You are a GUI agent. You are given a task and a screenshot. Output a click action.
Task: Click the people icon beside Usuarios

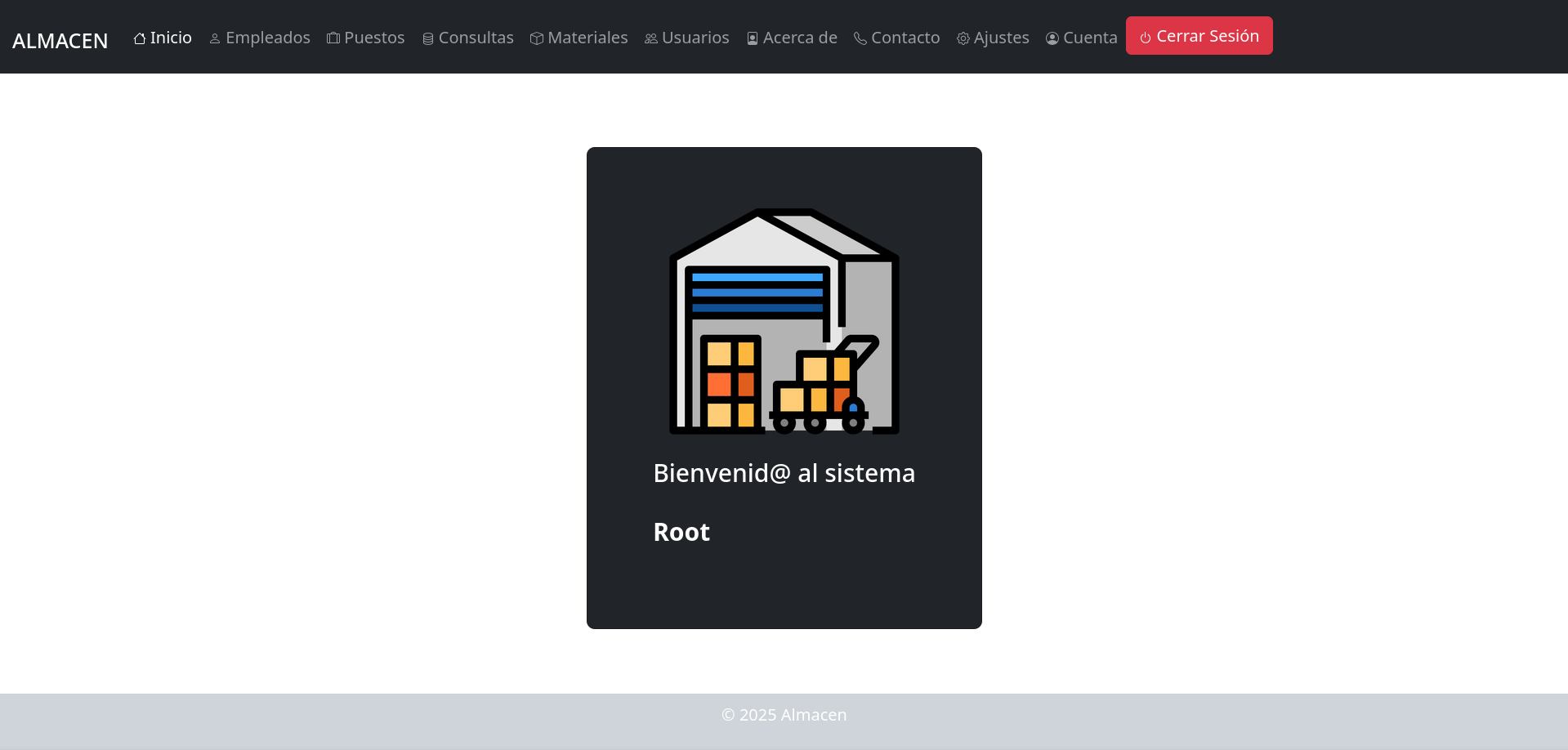651,38
